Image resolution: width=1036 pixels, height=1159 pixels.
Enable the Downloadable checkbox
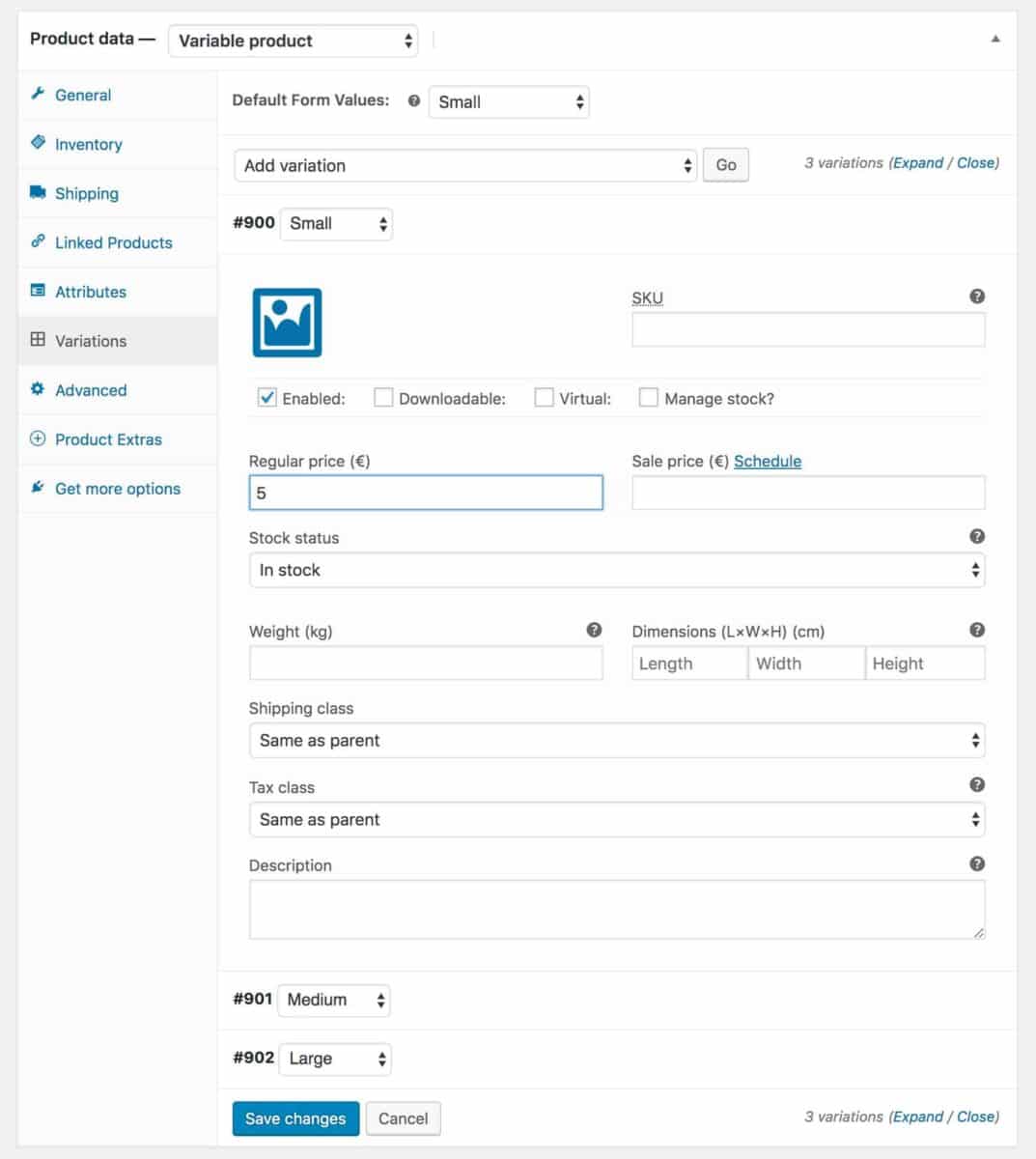pyautogui.click(x=383, y=397)
